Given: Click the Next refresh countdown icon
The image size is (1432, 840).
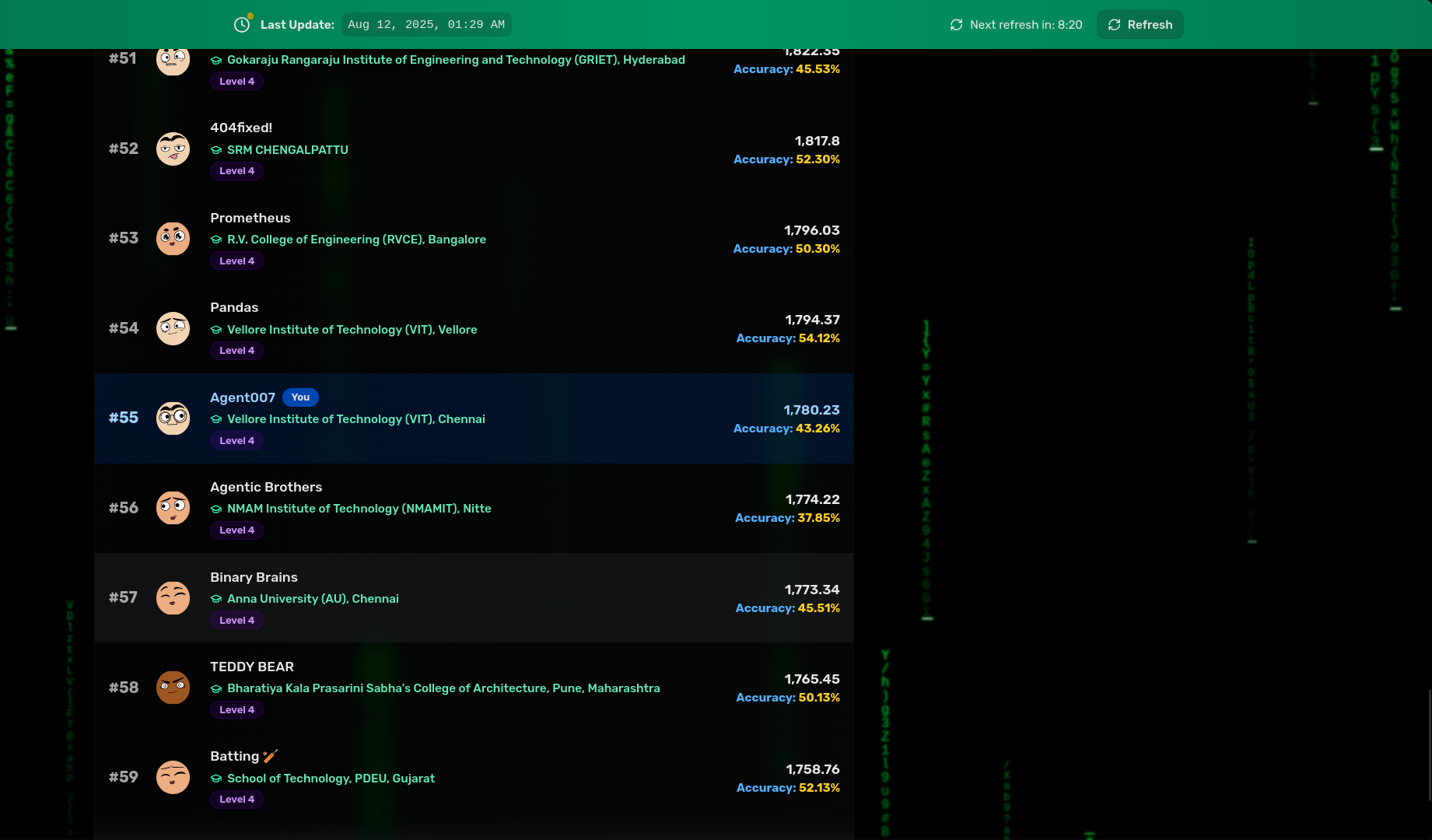Looking at the screenshot, I should 956,25.
